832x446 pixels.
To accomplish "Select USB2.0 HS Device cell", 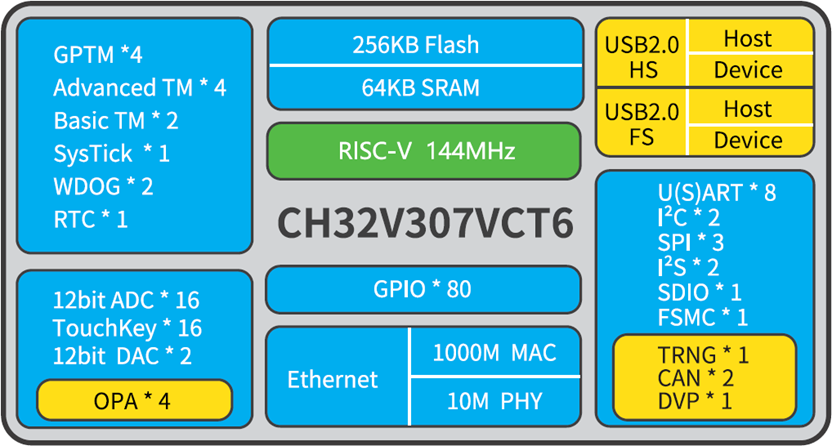I will point(750,70).
